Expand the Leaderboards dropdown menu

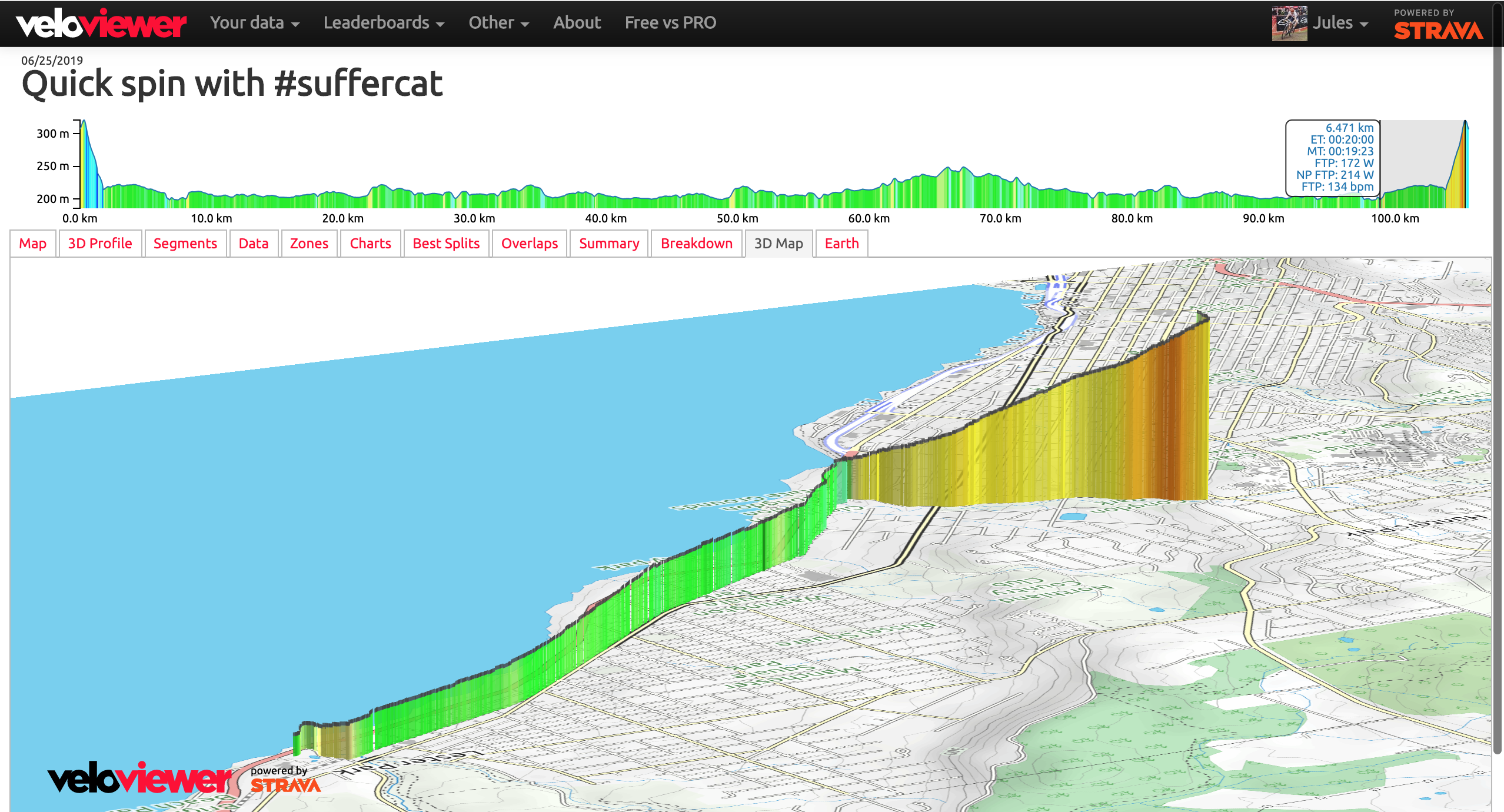pos(384,22)
